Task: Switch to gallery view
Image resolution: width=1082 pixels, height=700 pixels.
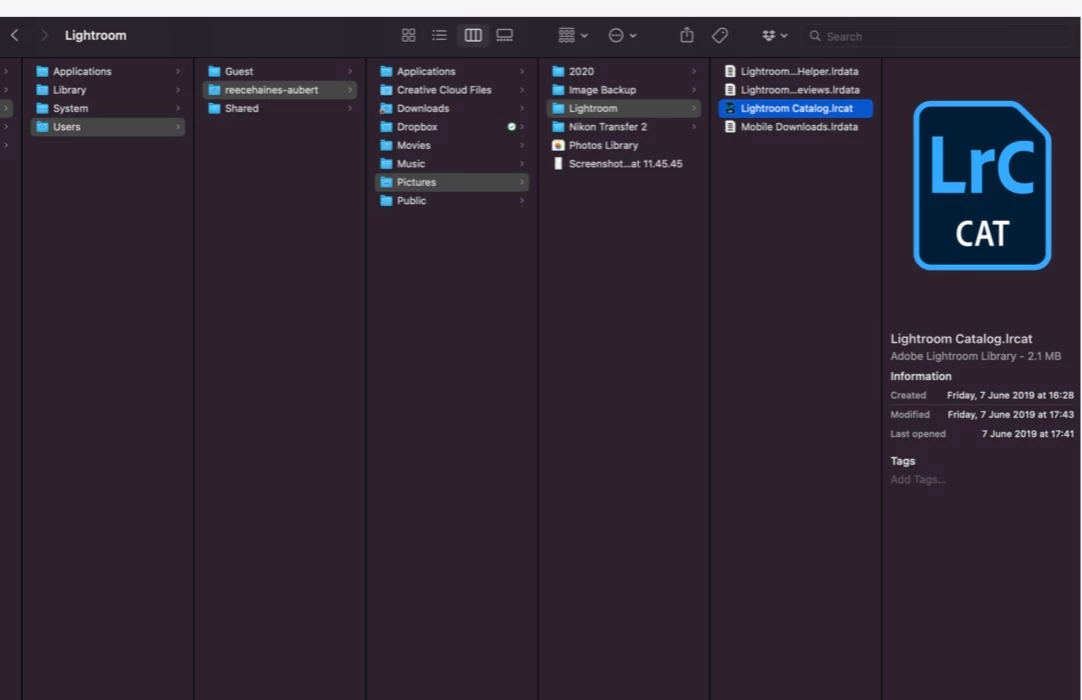Action: pos(504,35)
